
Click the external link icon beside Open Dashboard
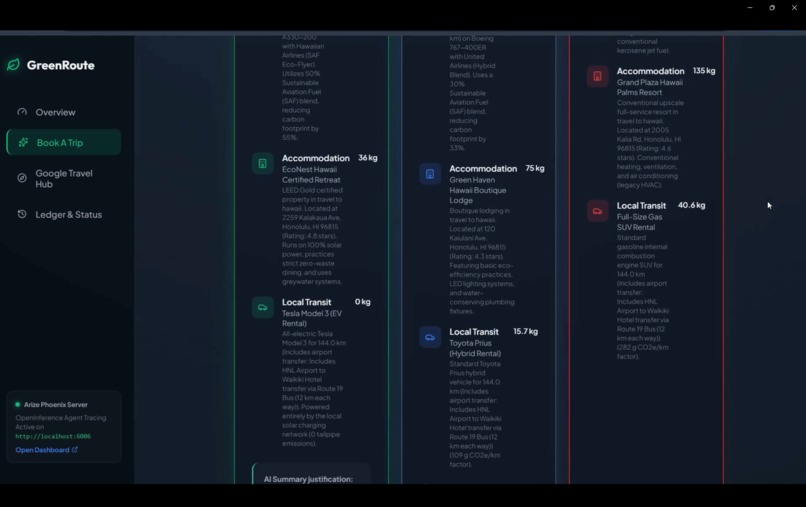(75, 449)
